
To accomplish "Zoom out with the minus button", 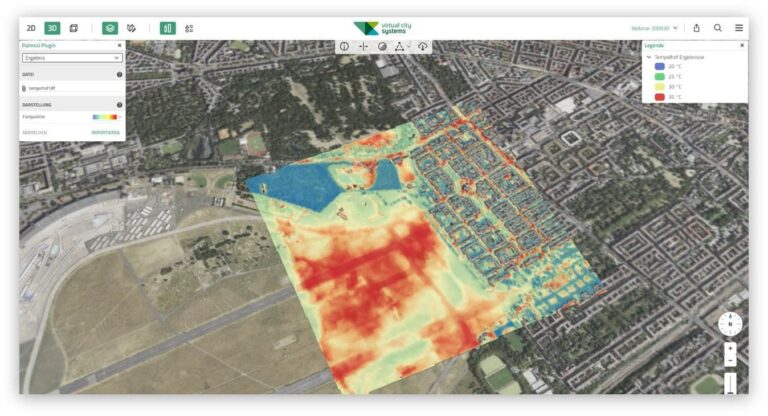I will 730,361.
